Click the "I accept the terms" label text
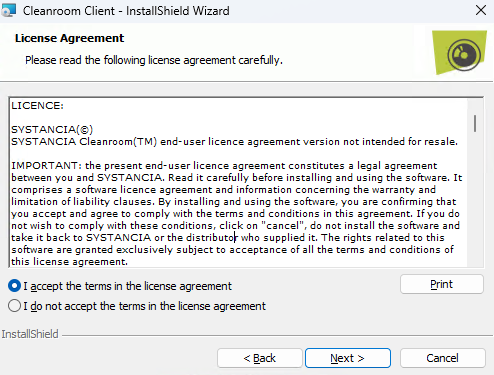 tap(127, 286)
